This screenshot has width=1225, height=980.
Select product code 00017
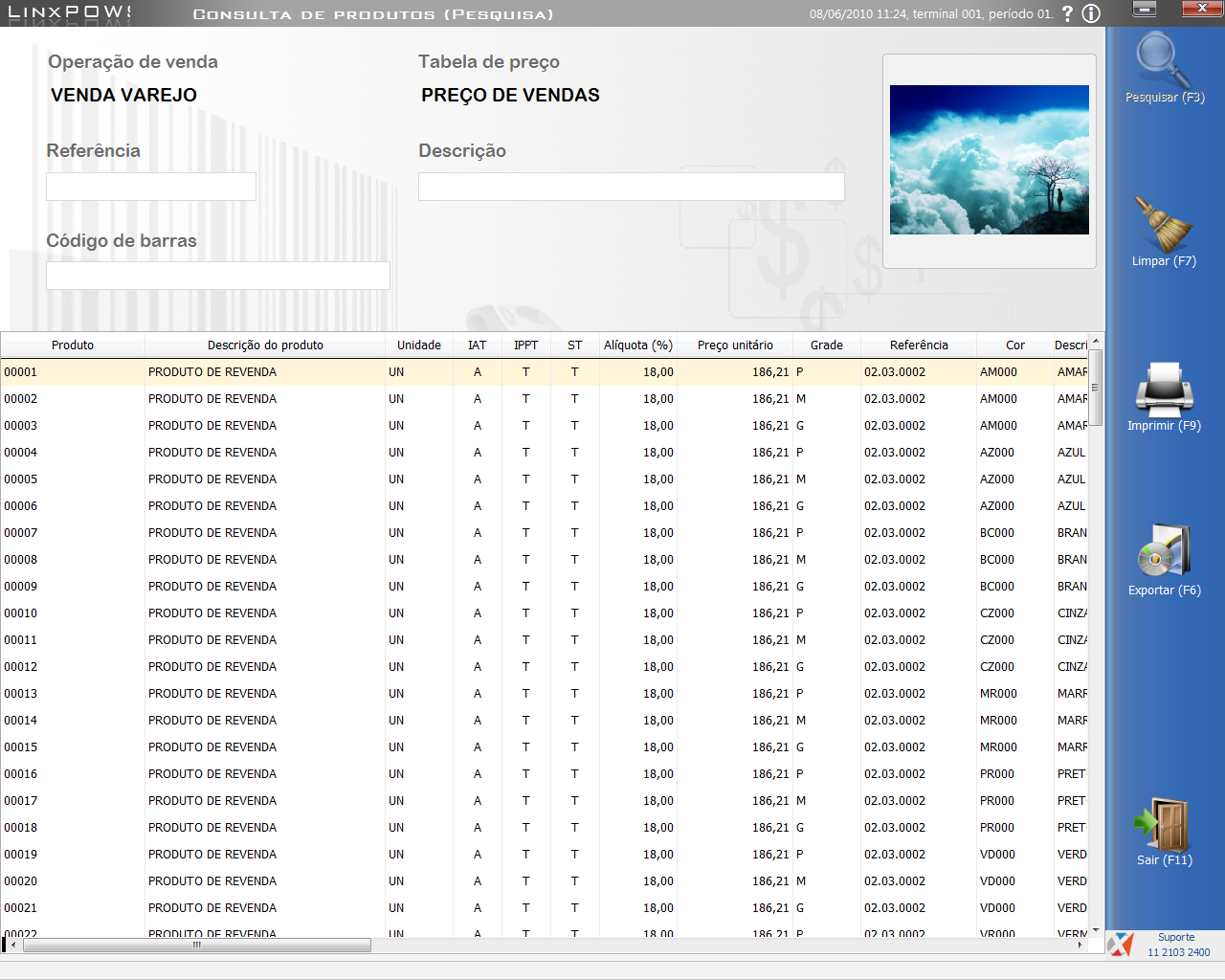click(x=20, y=801)
